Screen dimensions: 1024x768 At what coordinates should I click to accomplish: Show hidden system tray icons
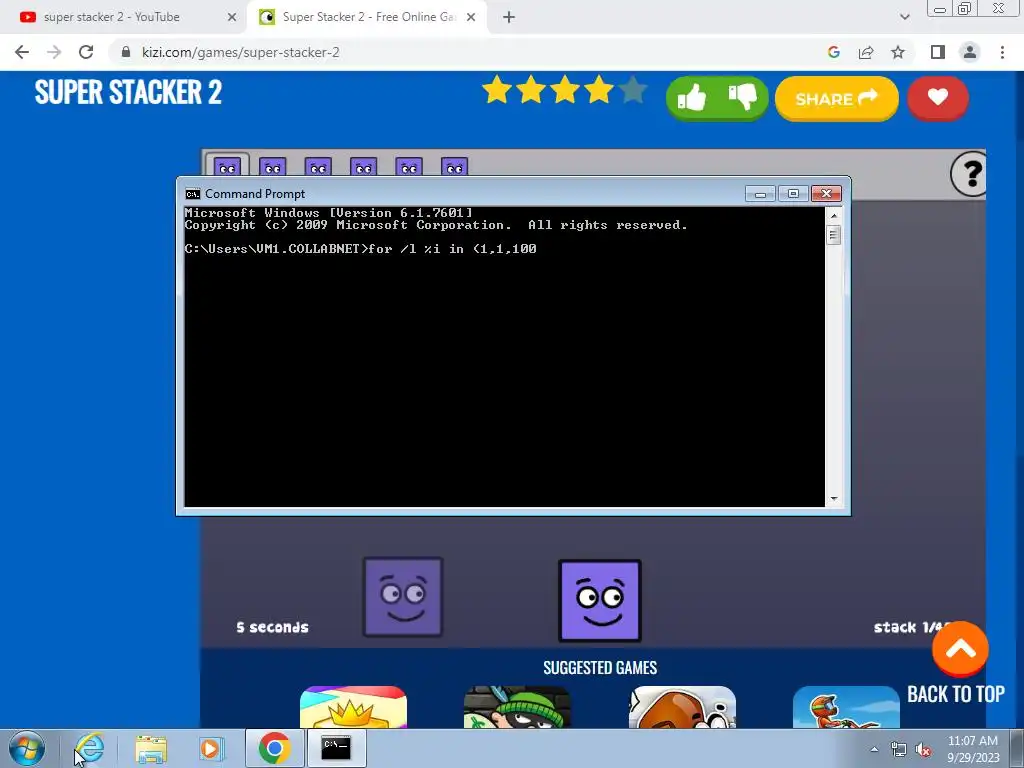tap(874, 749)
